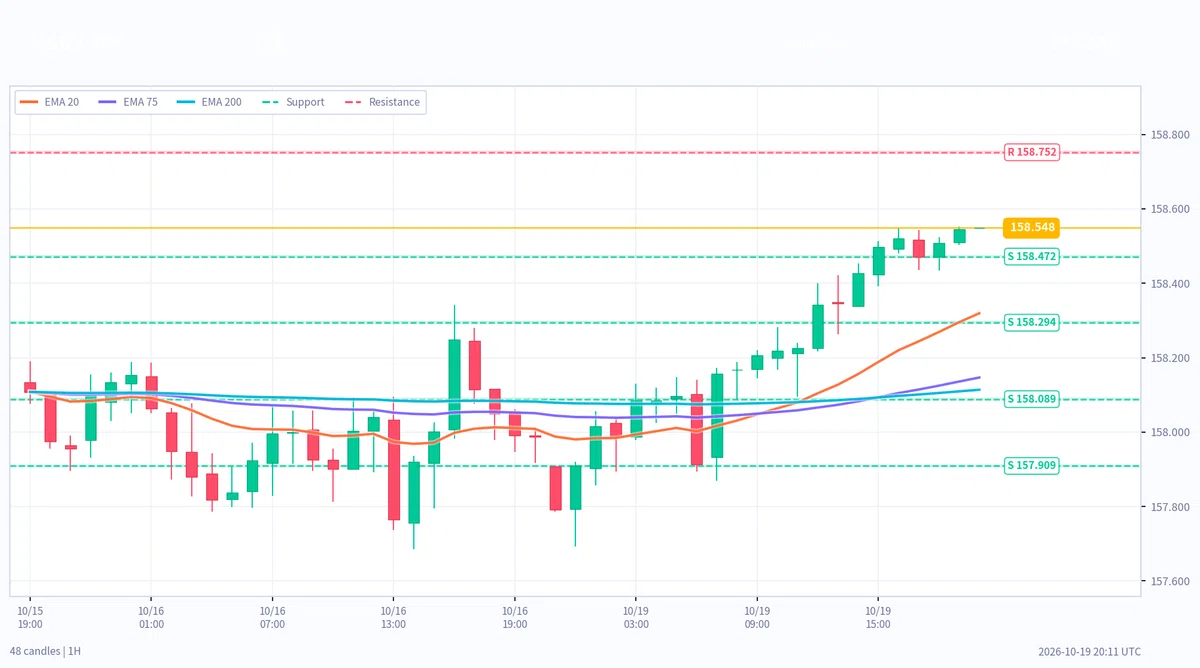Click the 10/16 19:00 time axis label

point(515,617)
